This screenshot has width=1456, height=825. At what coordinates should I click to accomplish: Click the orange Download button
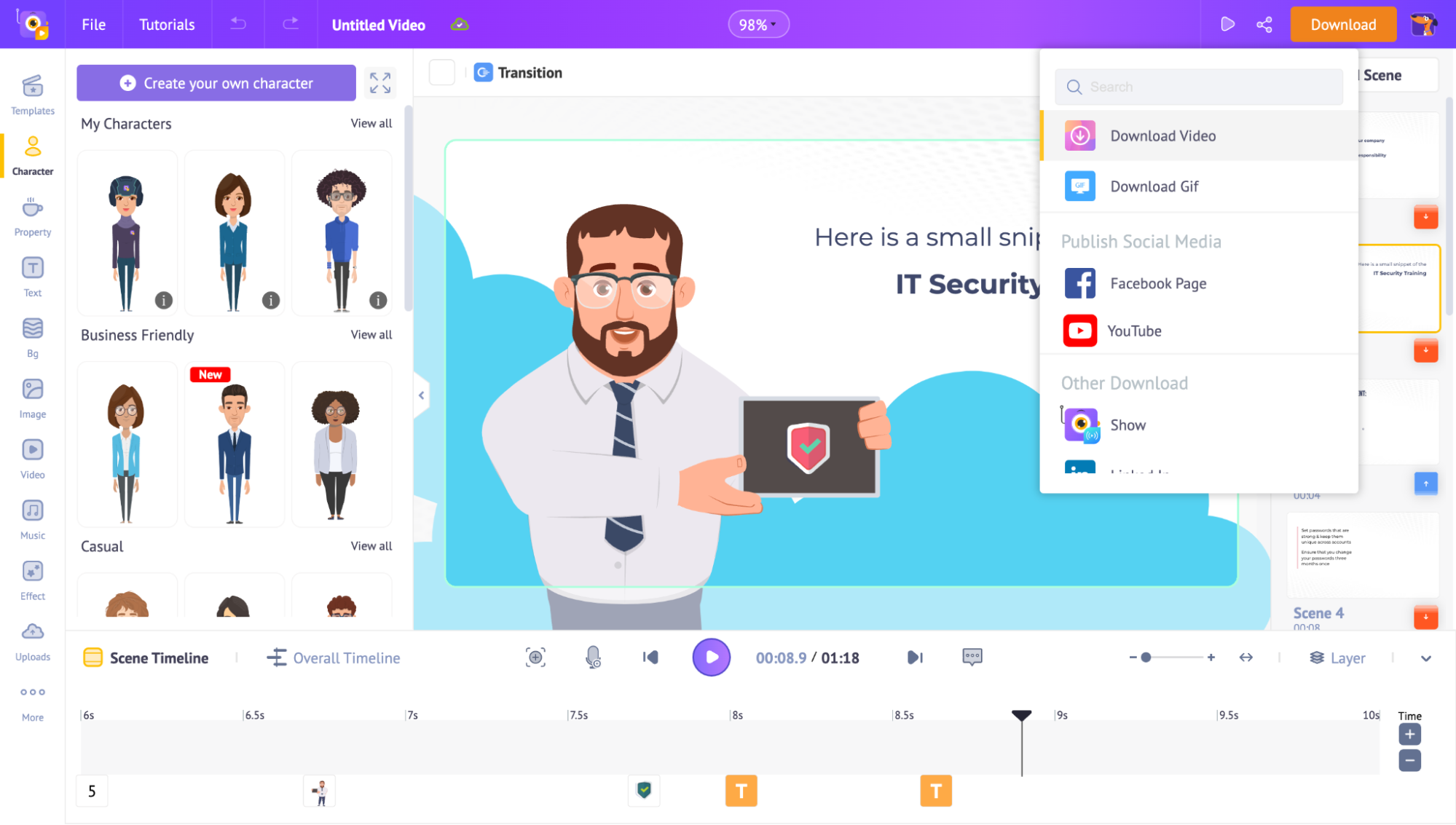1343,25
